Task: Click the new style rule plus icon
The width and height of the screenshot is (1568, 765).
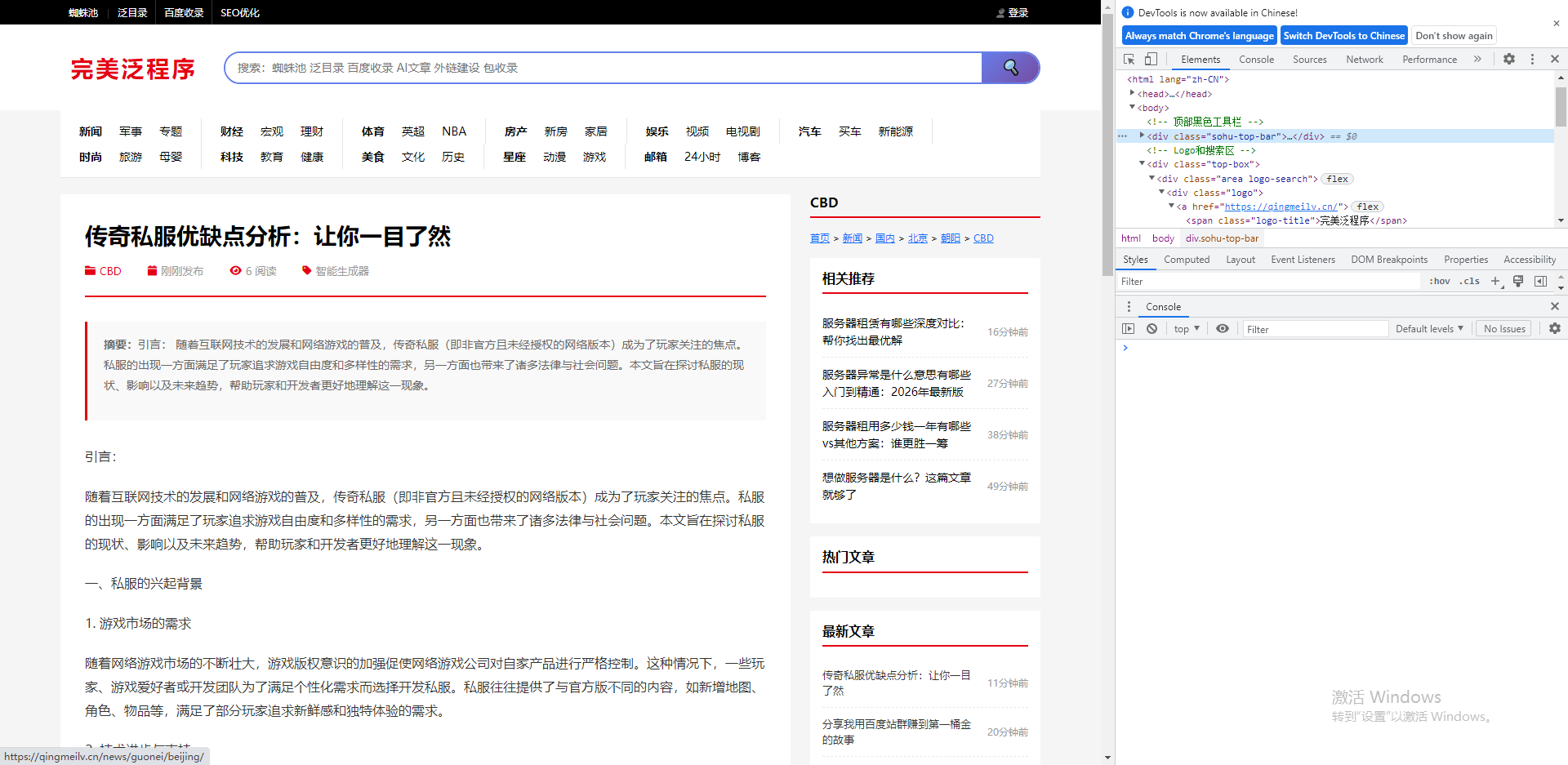Action: pyautogui.click(x=1495, y=281)
